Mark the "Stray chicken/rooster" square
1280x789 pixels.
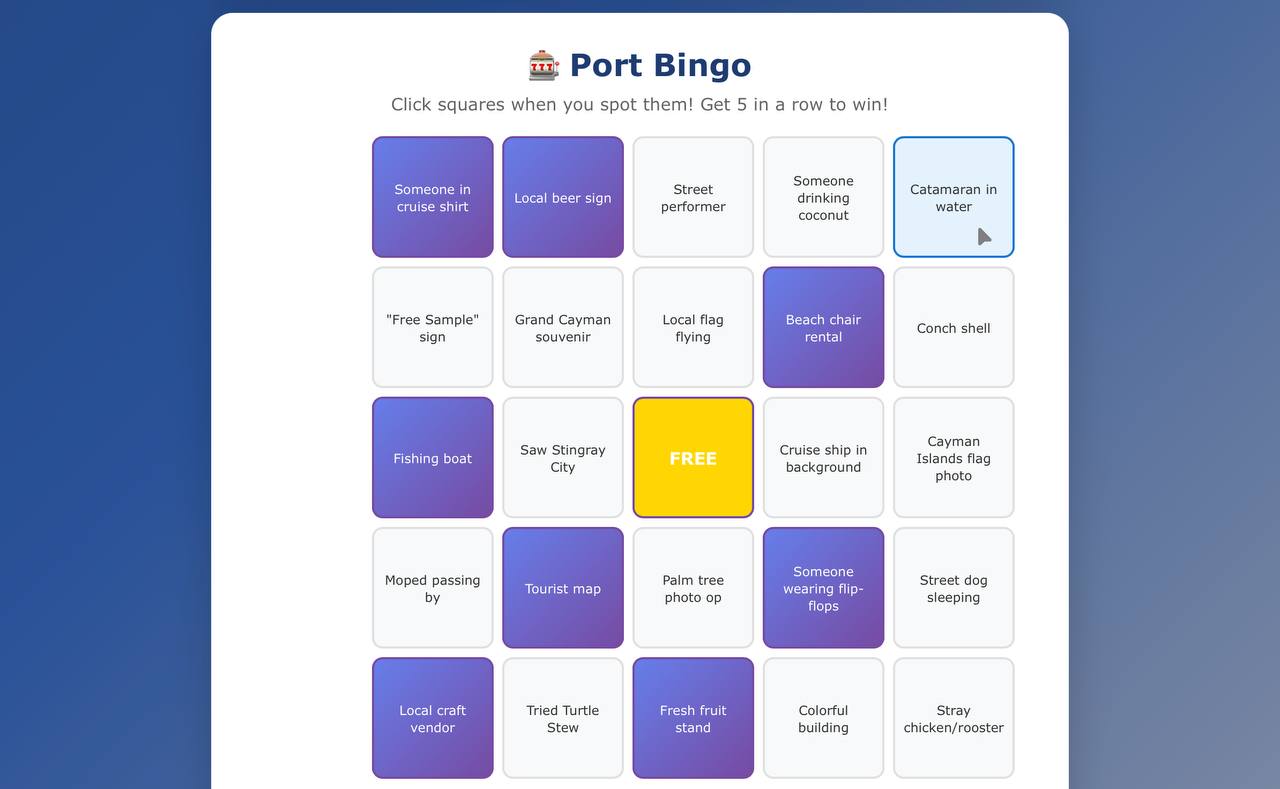click(952, 718)
